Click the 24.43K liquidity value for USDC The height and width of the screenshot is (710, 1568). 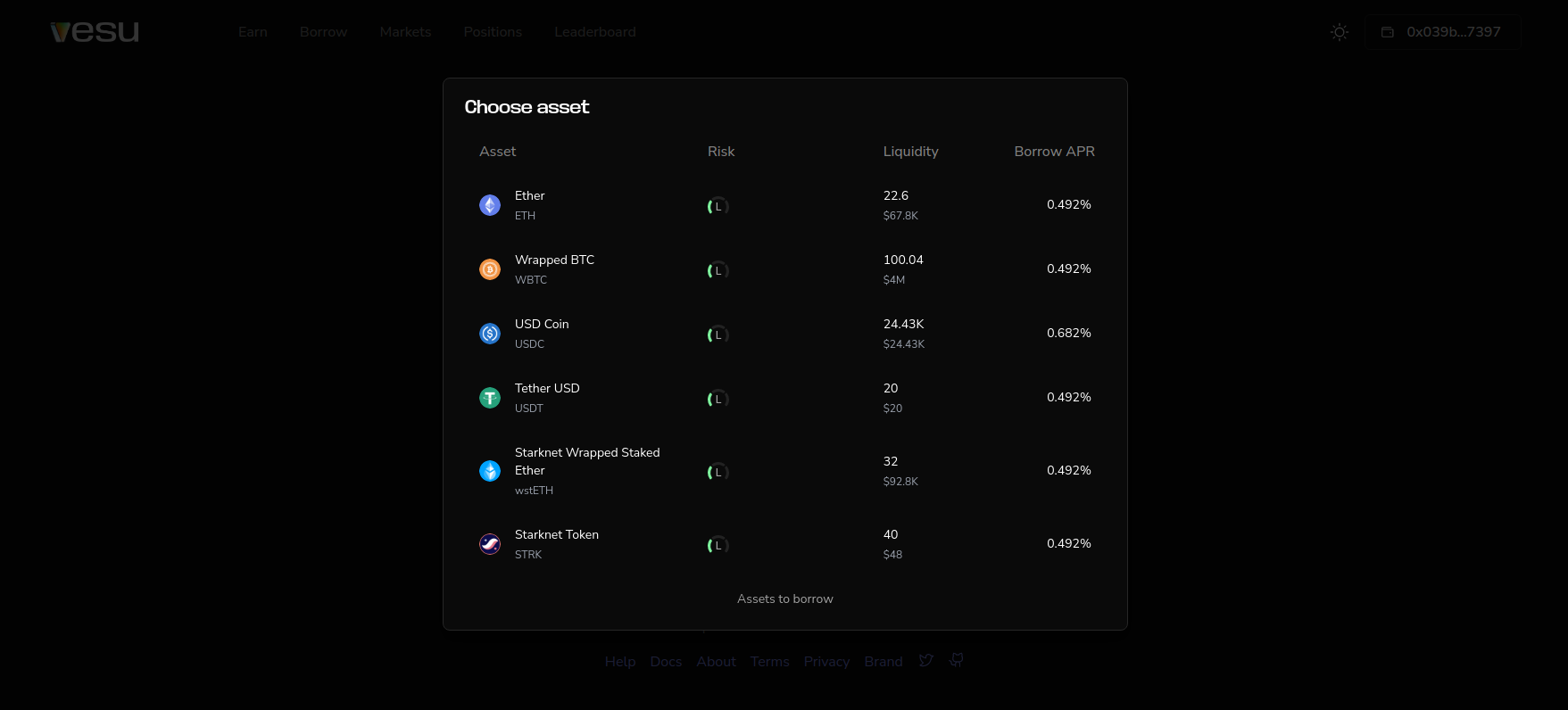903,324
